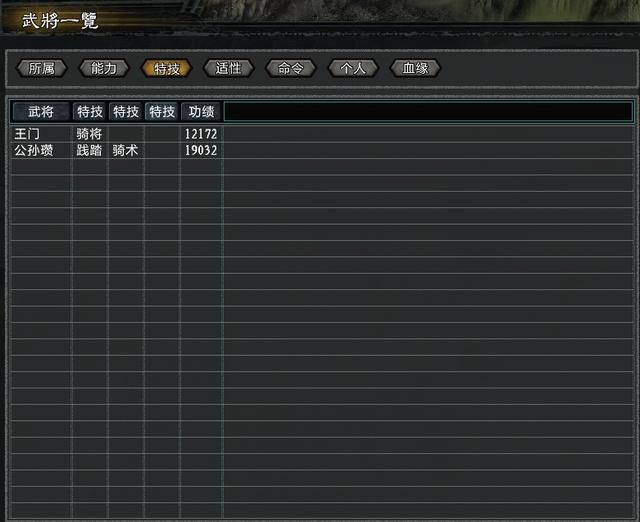Sort by 功绩 column header

[201, 111]
